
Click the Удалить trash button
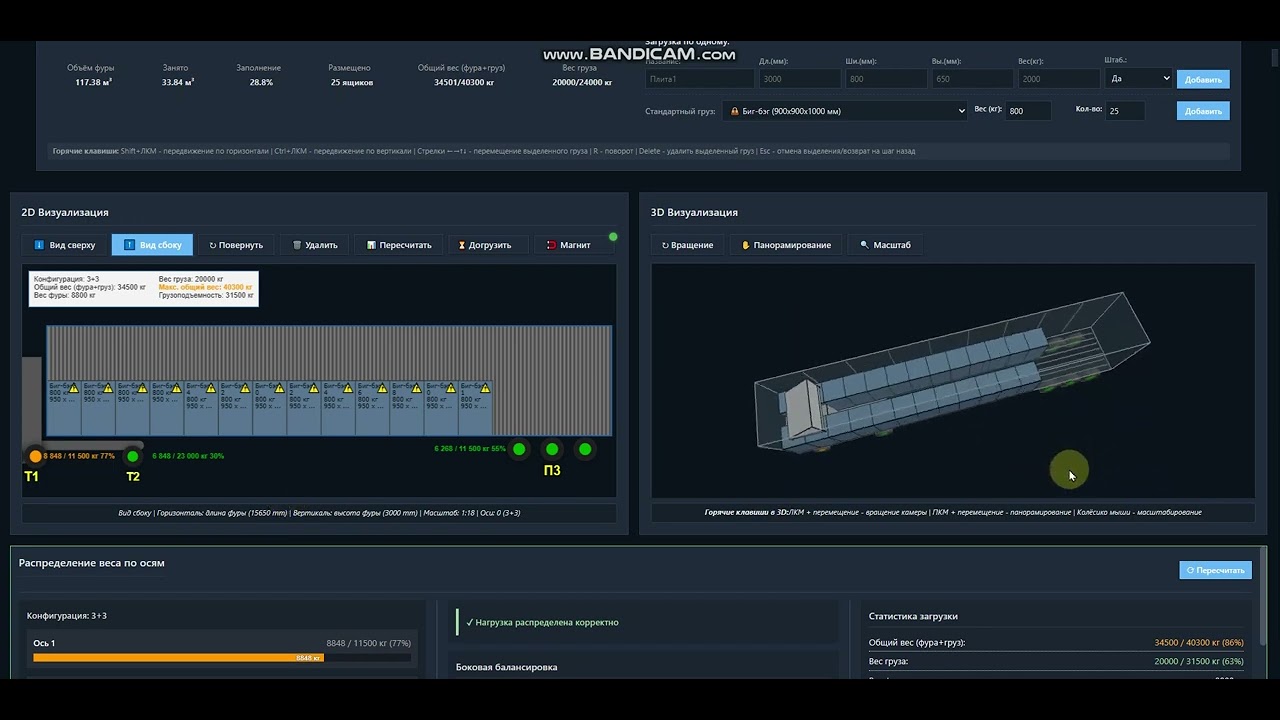click(x=315, y=245)
